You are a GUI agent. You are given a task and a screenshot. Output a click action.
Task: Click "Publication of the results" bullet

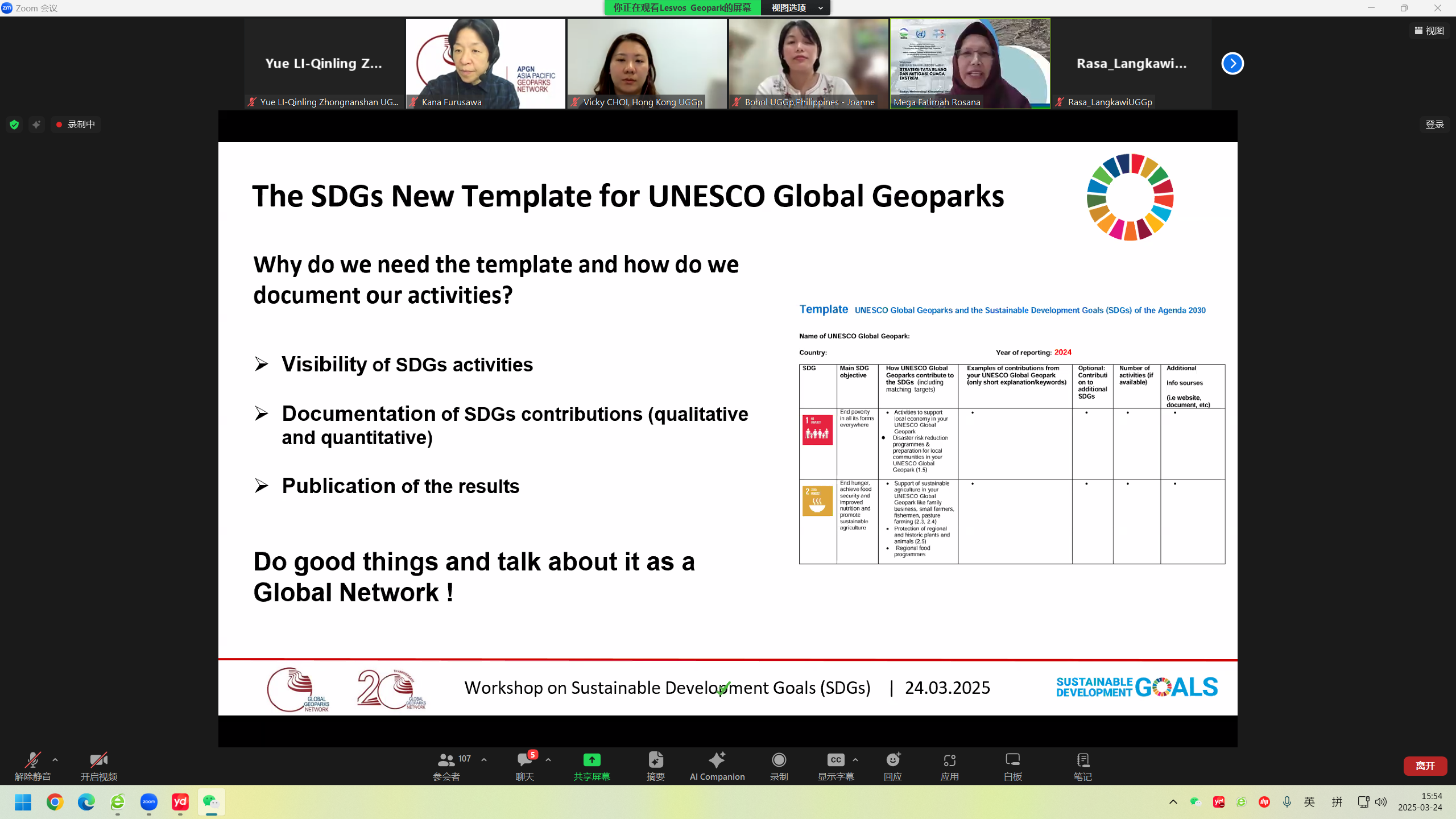pyautogui.click(x=400, y=486)
